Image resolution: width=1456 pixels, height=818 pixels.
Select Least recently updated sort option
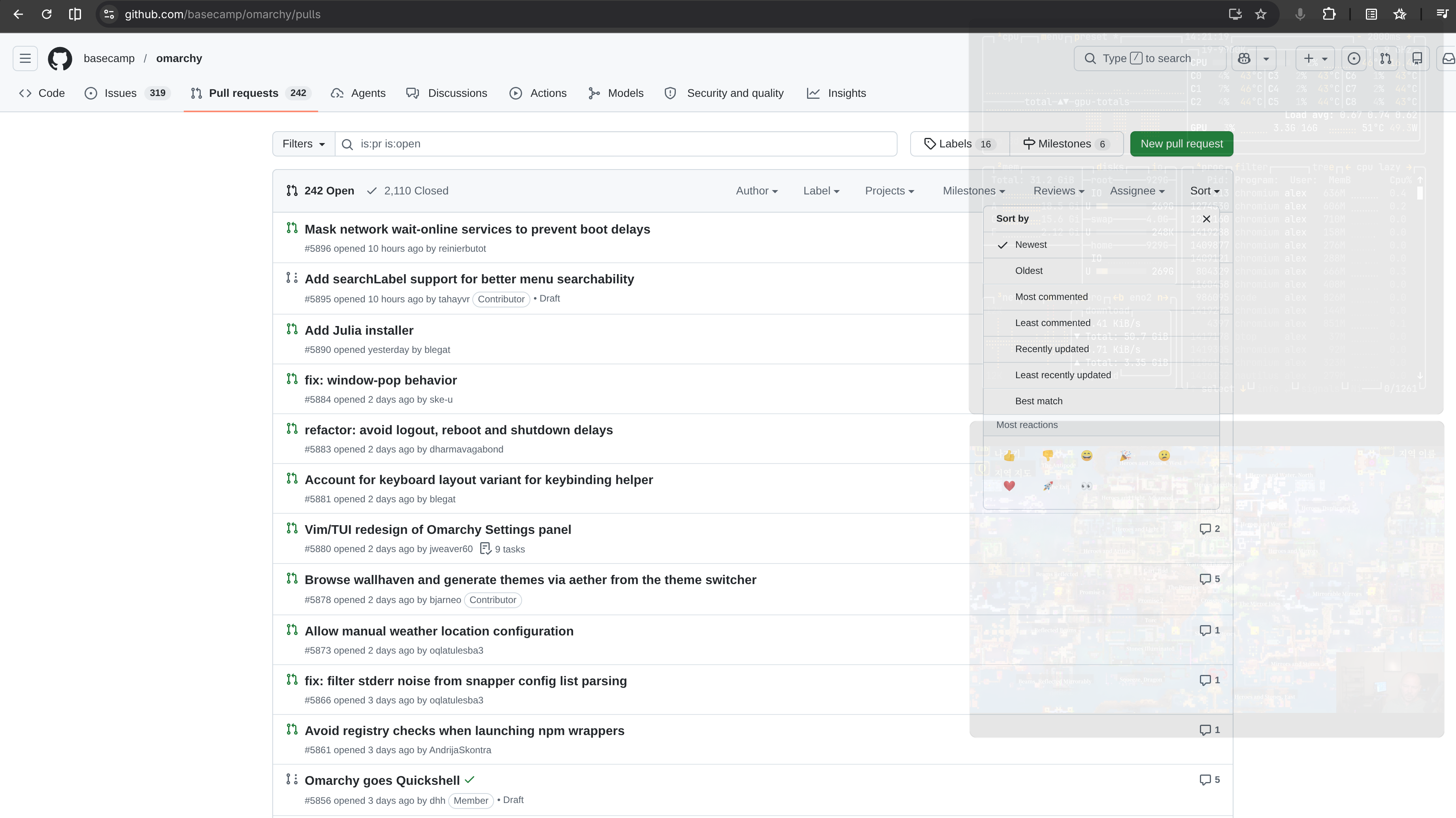point(1101,375)
